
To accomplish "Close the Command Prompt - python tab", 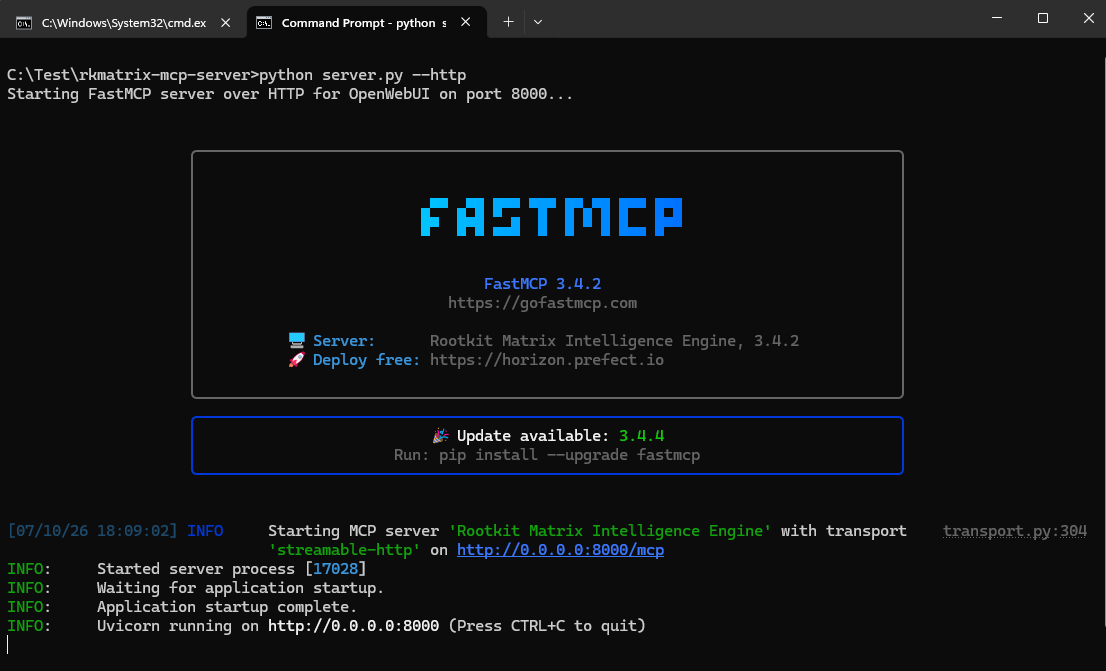I will tap(466, 23).
